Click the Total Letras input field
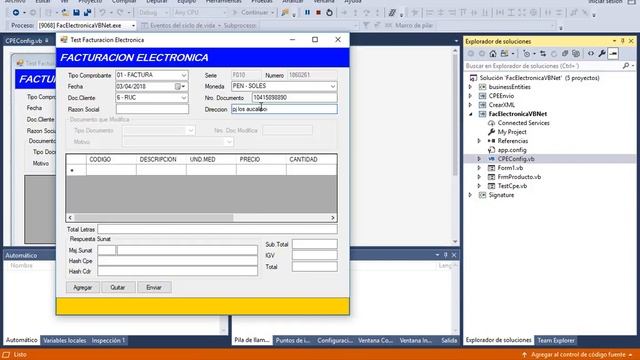 point(218,229)
